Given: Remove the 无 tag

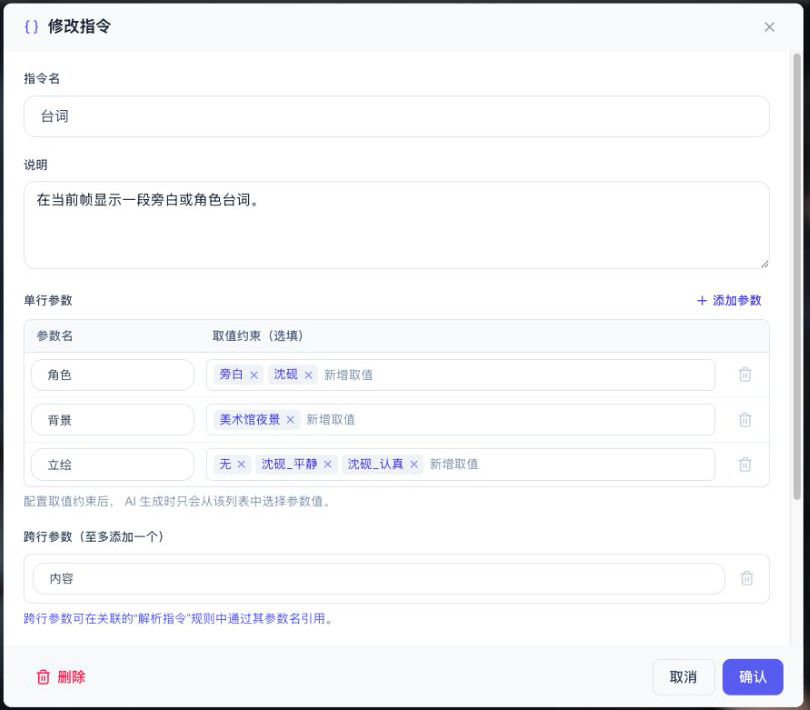Looking at the screenshot, I should coord(241,464).
